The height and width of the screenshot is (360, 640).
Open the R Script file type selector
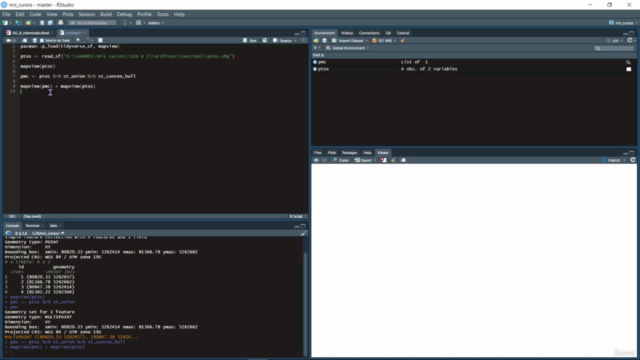click(x=297, y=216)
